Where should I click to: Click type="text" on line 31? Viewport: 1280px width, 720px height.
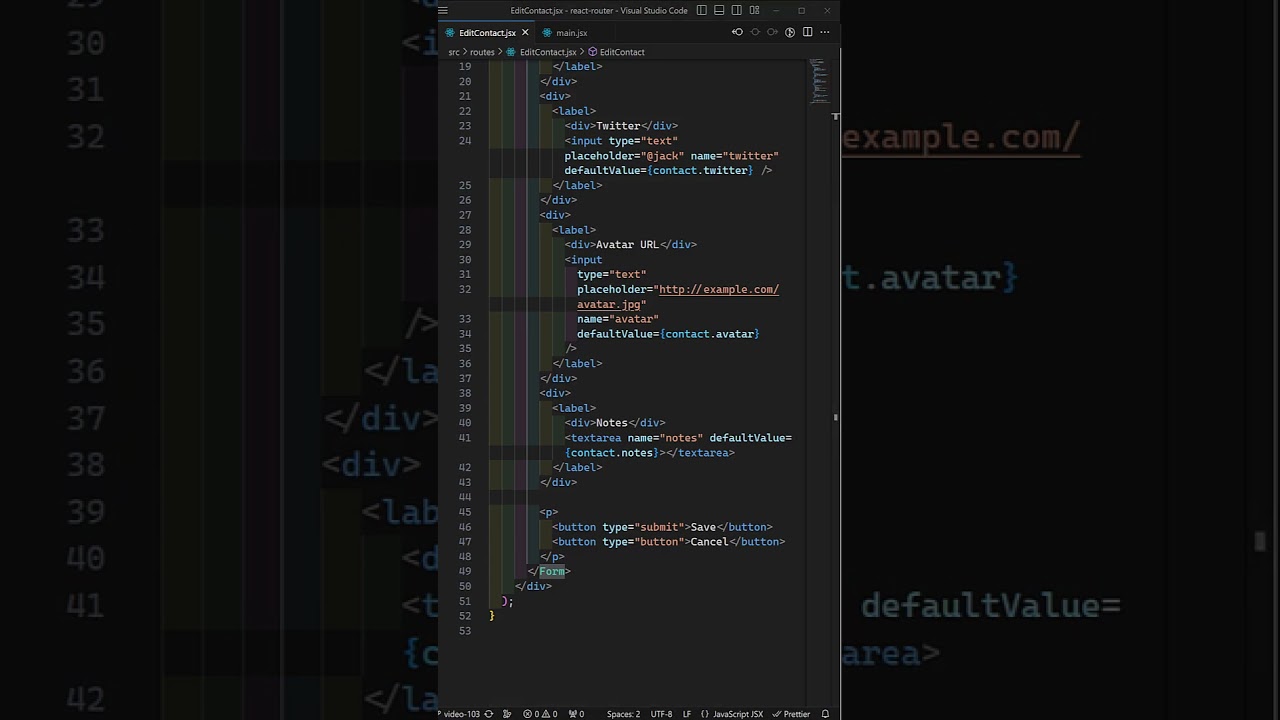pyautogui.click(x=612, y=274)
